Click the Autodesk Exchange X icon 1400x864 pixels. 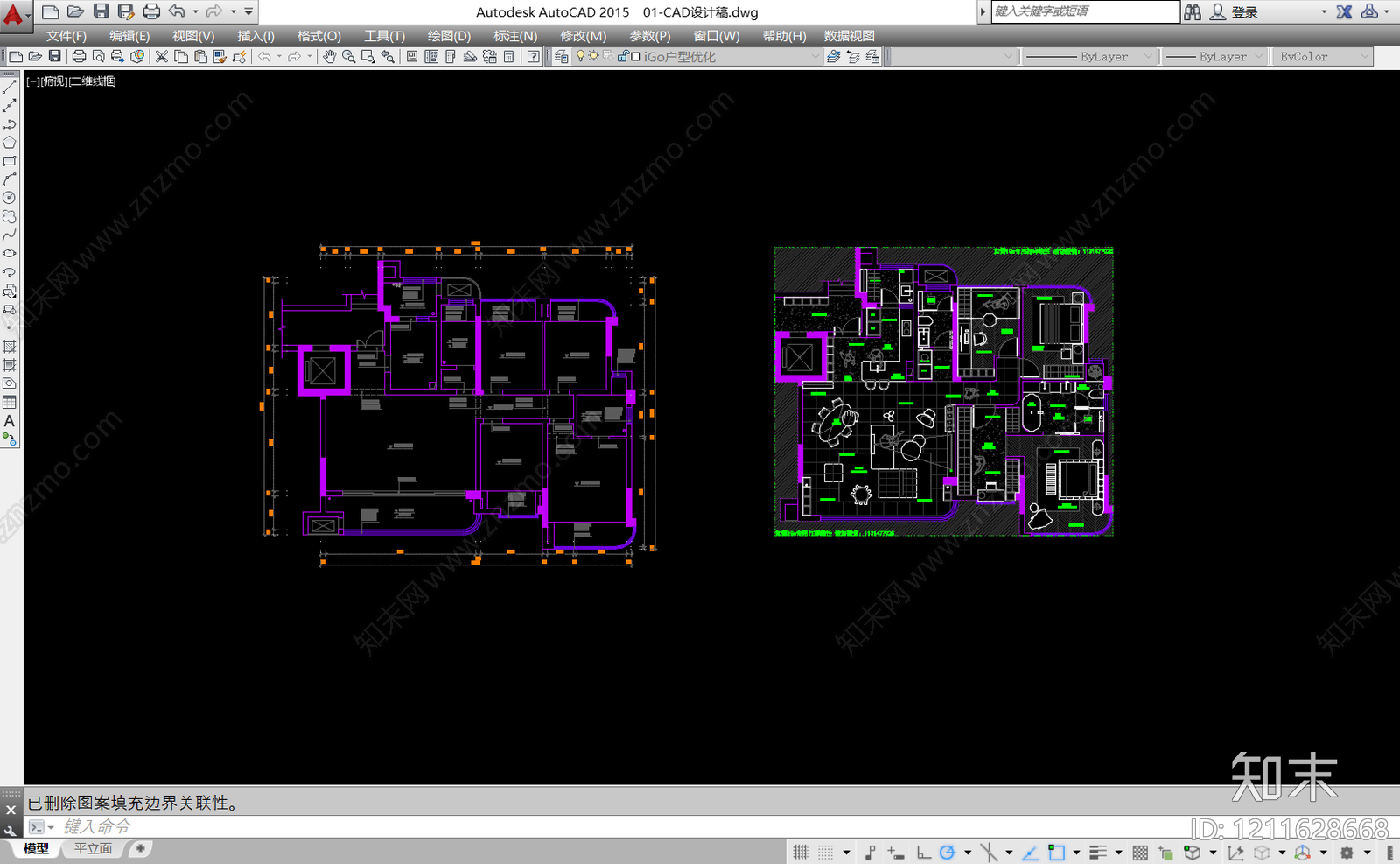coord(1345,12)
